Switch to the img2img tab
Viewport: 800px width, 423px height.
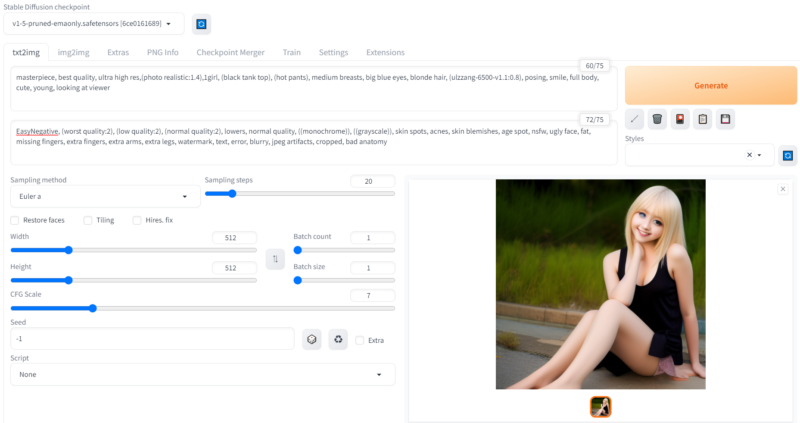point(73,53)
